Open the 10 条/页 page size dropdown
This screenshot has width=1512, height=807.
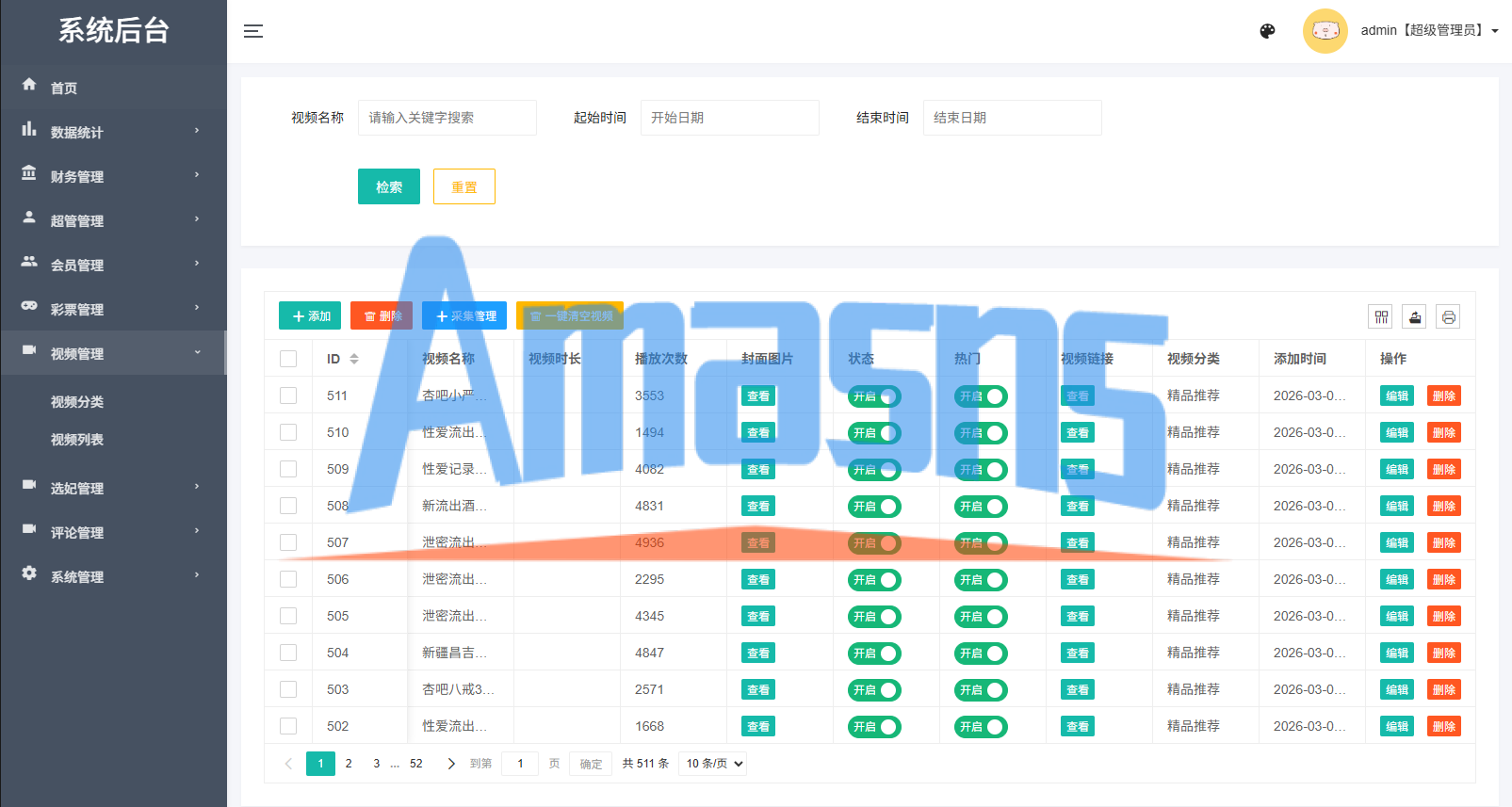click(713, 764)
